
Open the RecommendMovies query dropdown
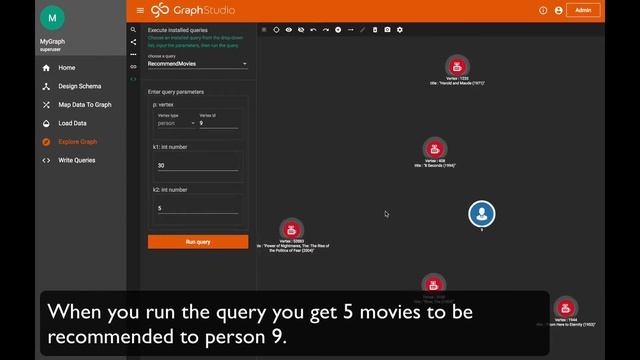pos(198,64)
